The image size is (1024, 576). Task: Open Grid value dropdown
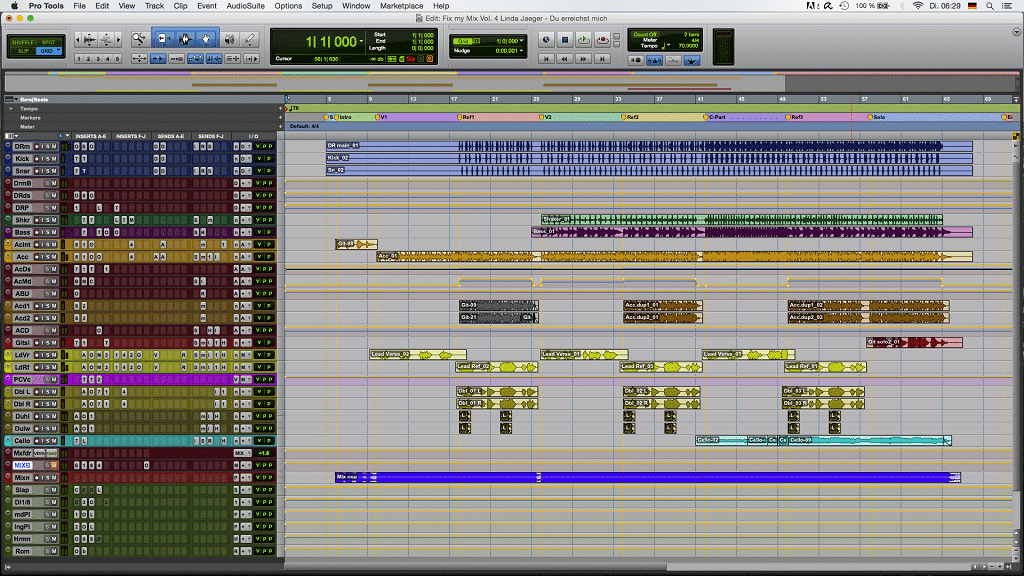[x=521, y=40]
